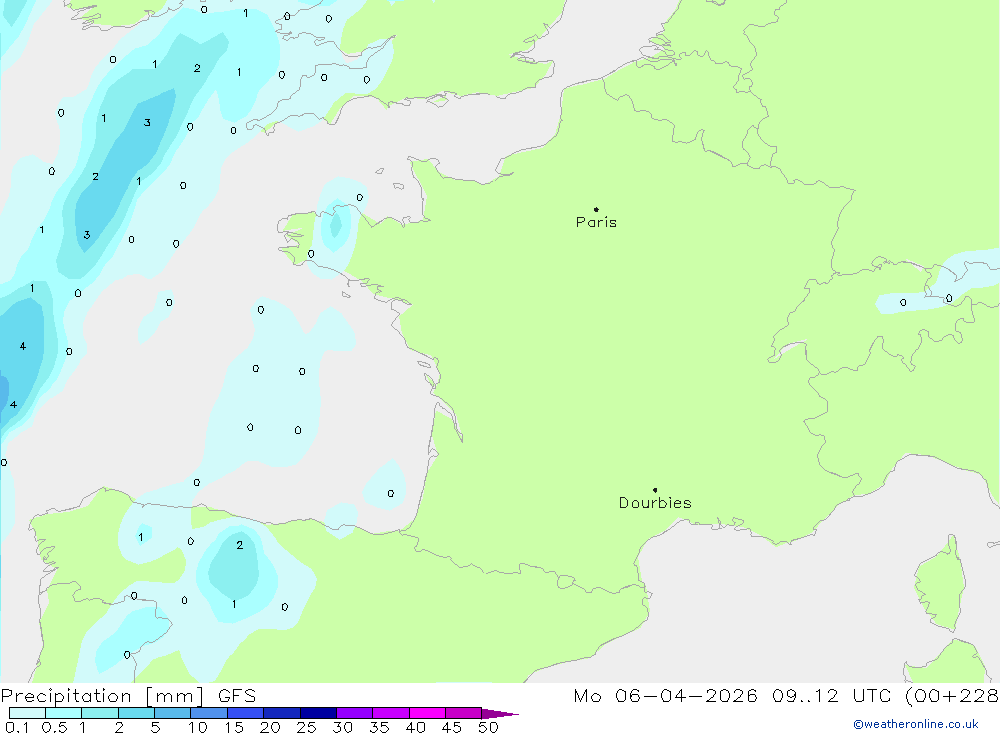Pick the 0.5–1 mm light cyan legend swatch

pos(64,713)
